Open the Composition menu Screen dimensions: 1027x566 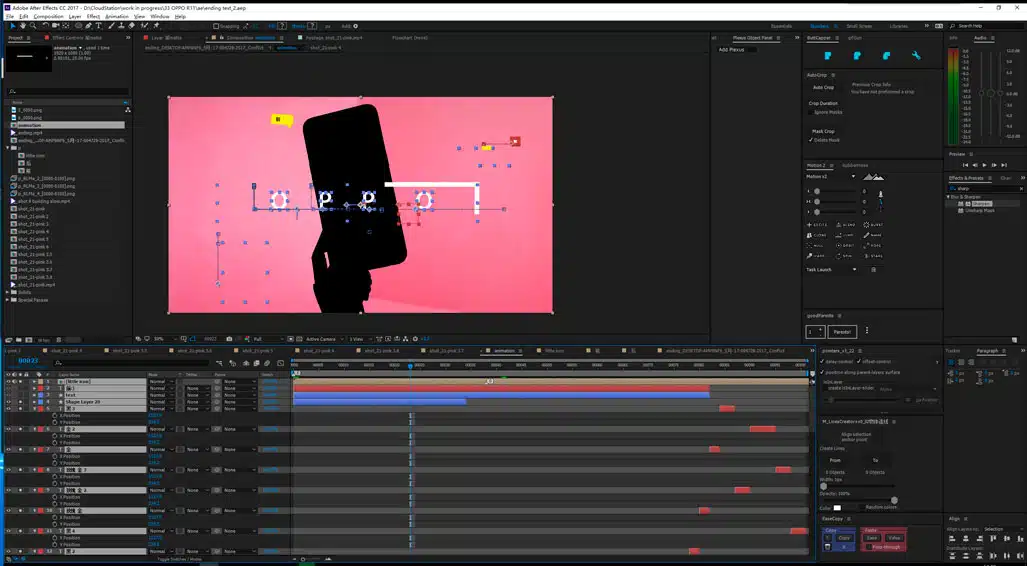(47, 16)
